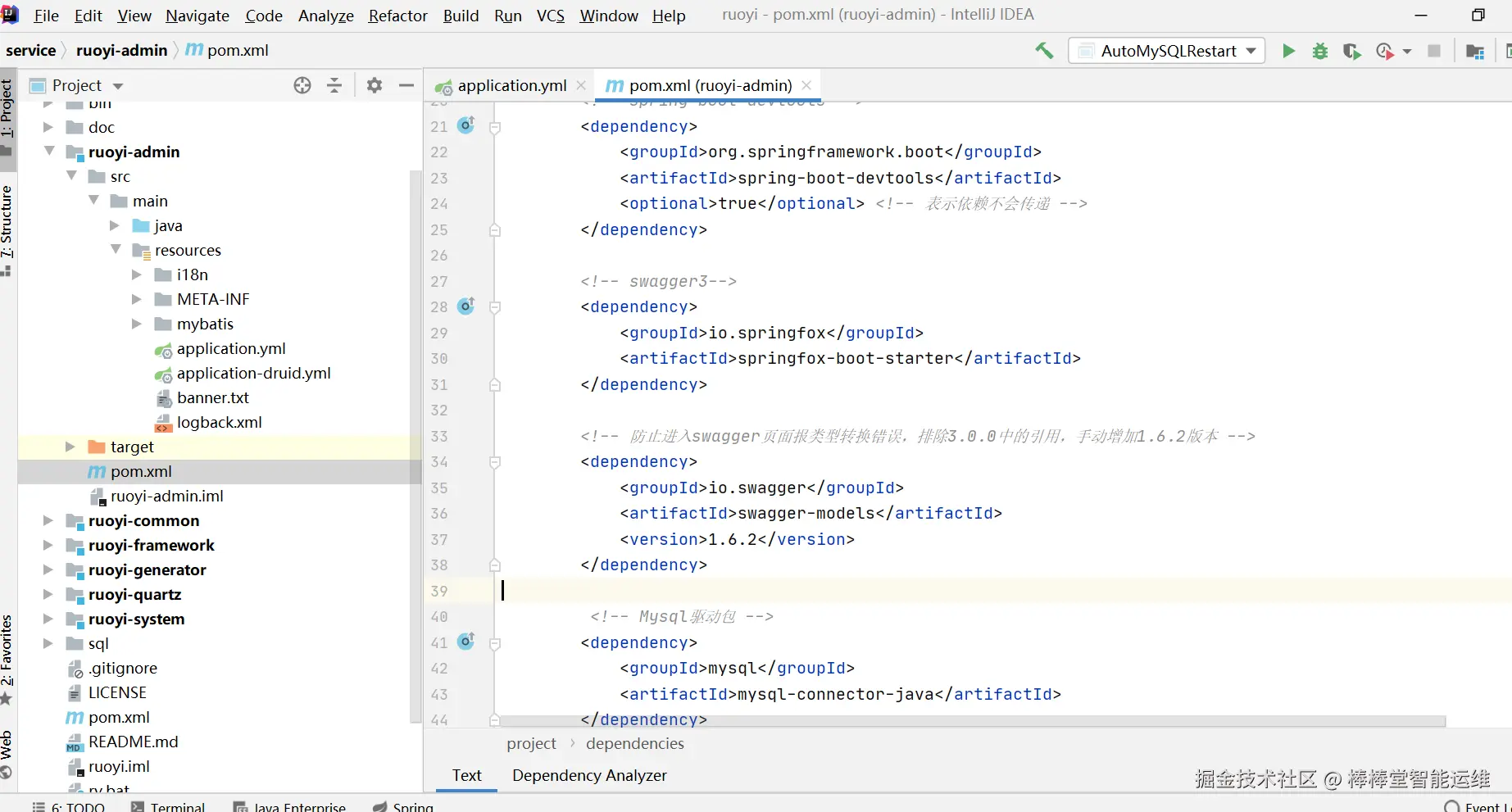Open the Maven pom.xml file under ruoyi-admin

141,471
